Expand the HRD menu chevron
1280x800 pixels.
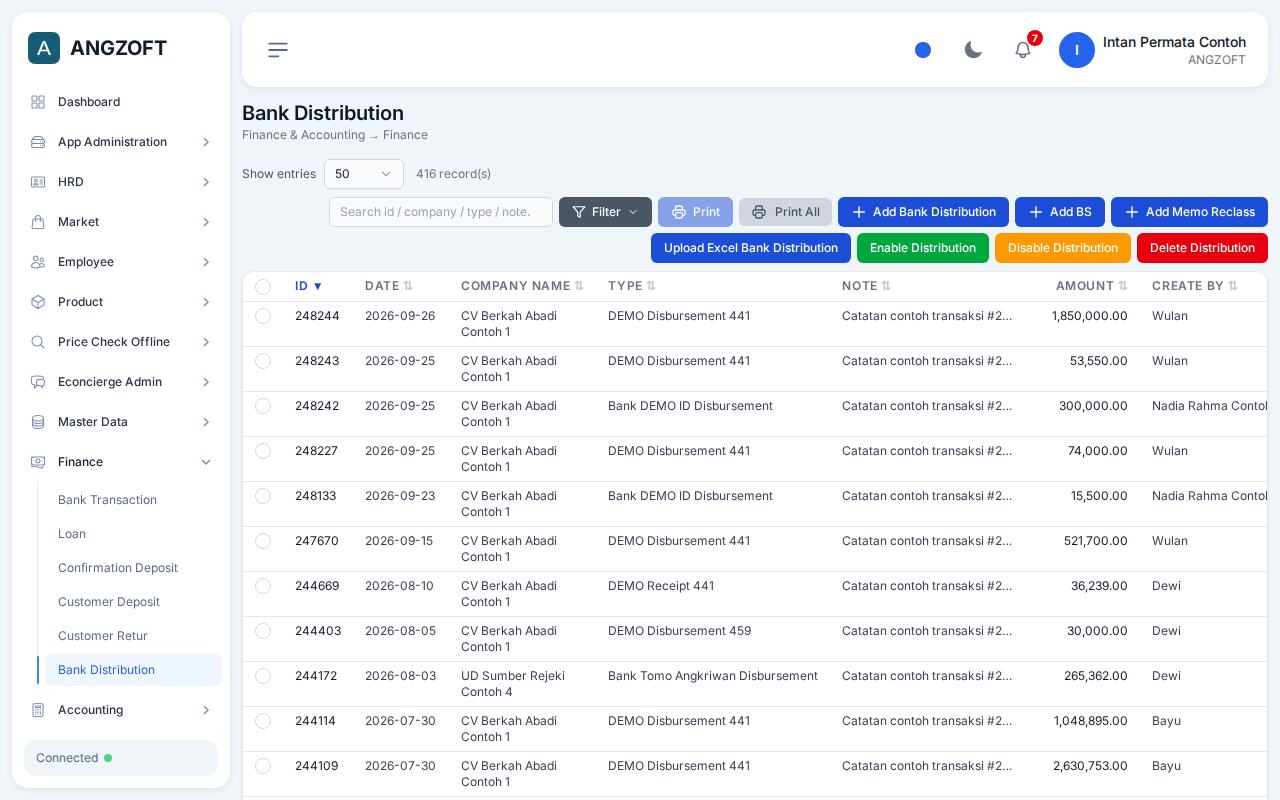point(206,182)
